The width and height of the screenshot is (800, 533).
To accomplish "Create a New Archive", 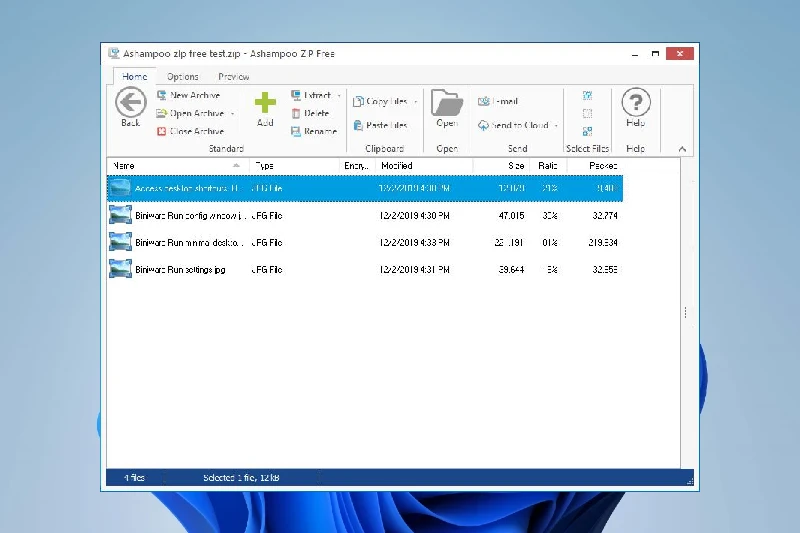I will [x=188, y=95].
